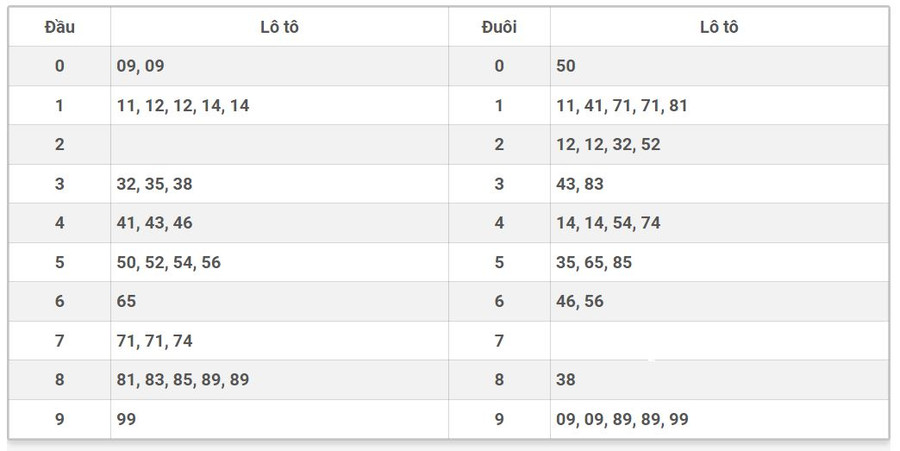
Task: Select the Lô tô header beside Đầu
Action: tap(279, 27)
